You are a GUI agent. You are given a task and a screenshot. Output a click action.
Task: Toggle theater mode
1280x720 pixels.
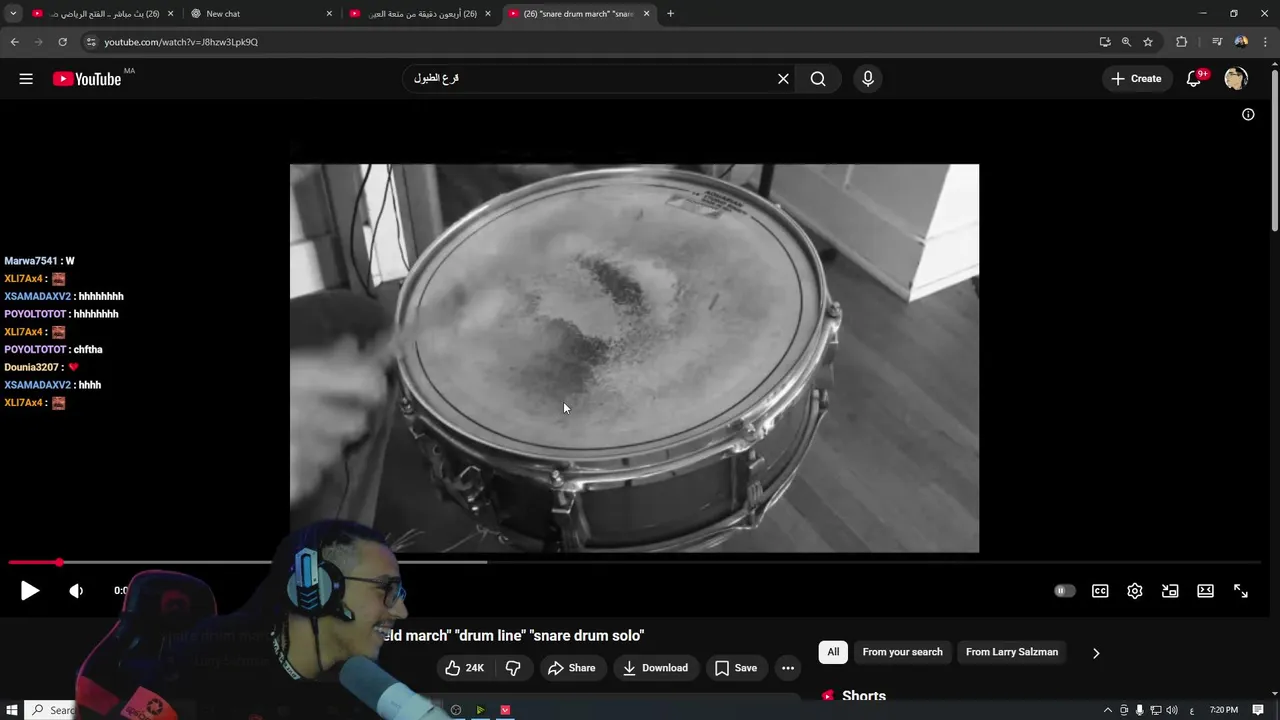click(1205, 591)
